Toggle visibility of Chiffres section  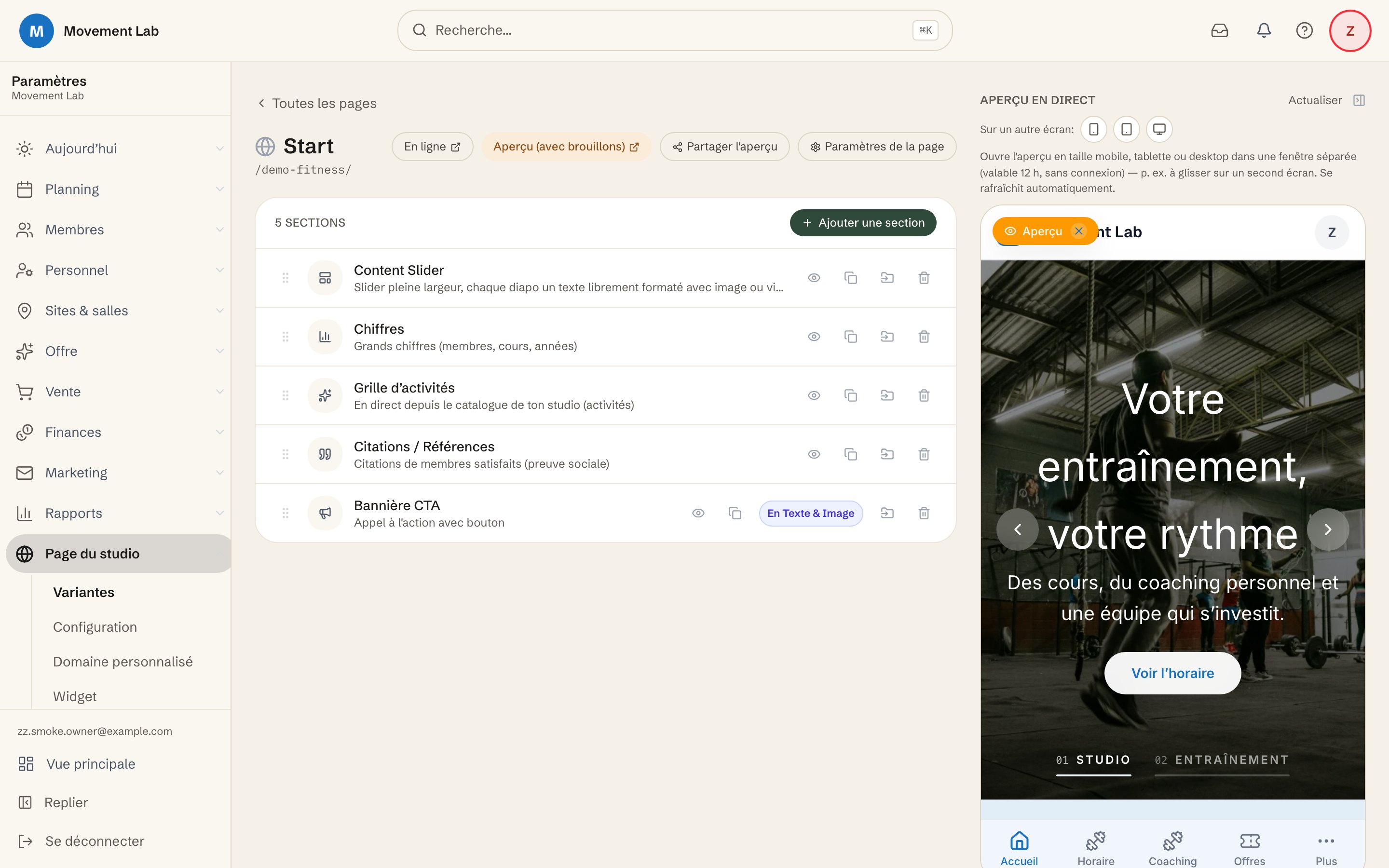coord(814,337)
